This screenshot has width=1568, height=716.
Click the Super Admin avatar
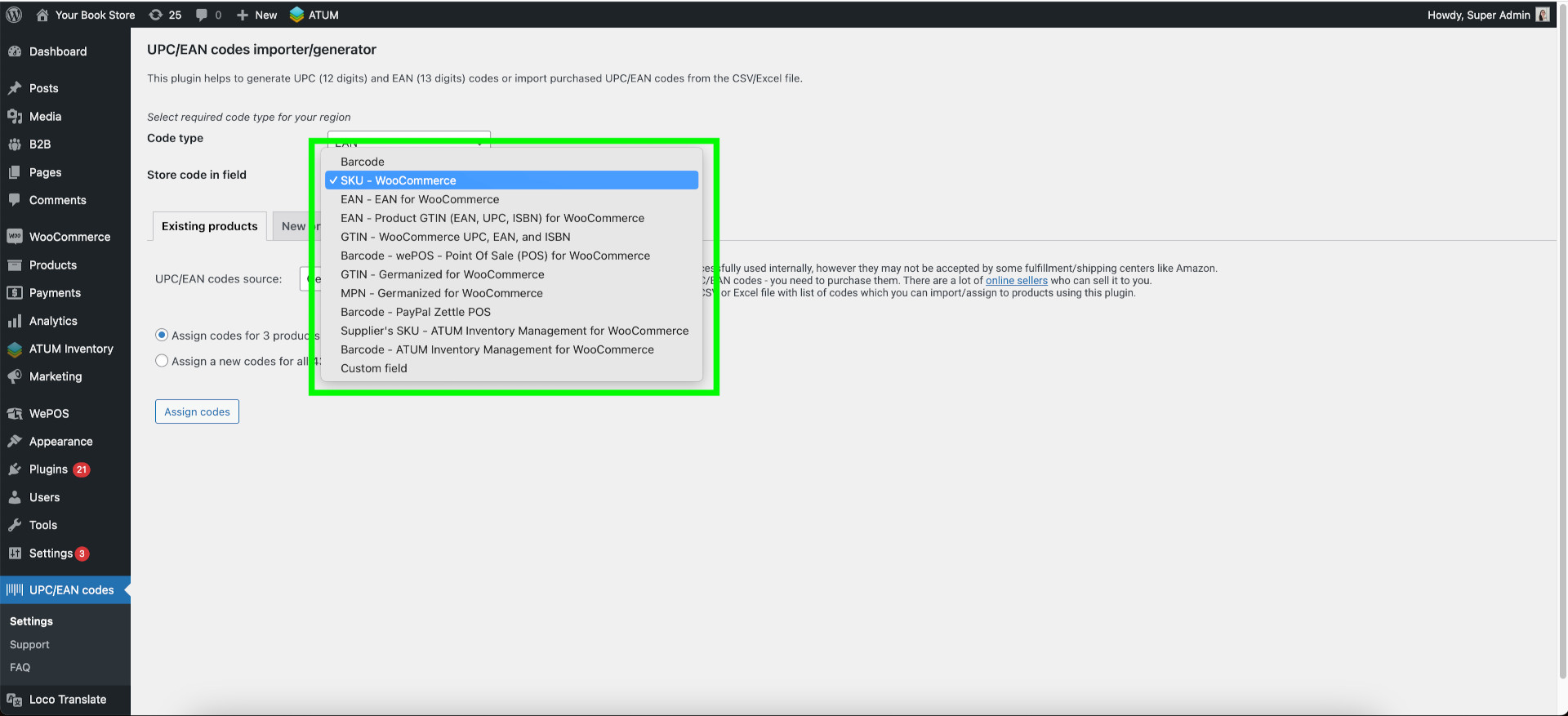pos(1543,15)
